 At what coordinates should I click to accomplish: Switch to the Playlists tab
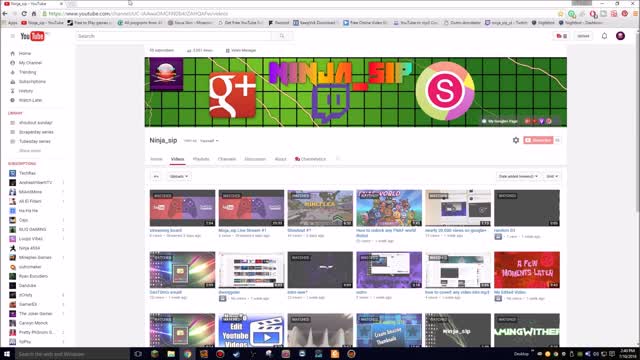pyautogui.click(x=201, y=159)
